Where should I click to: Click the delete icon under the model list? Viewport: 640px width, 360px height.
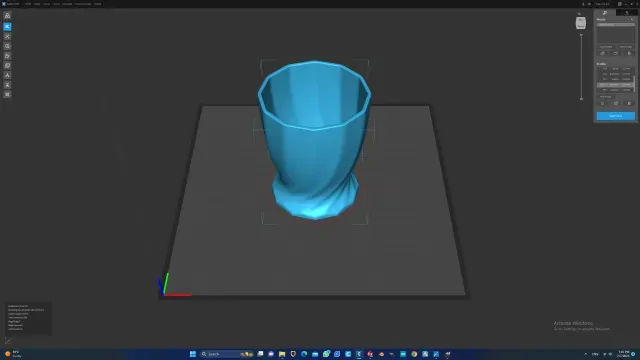(629, 53)
